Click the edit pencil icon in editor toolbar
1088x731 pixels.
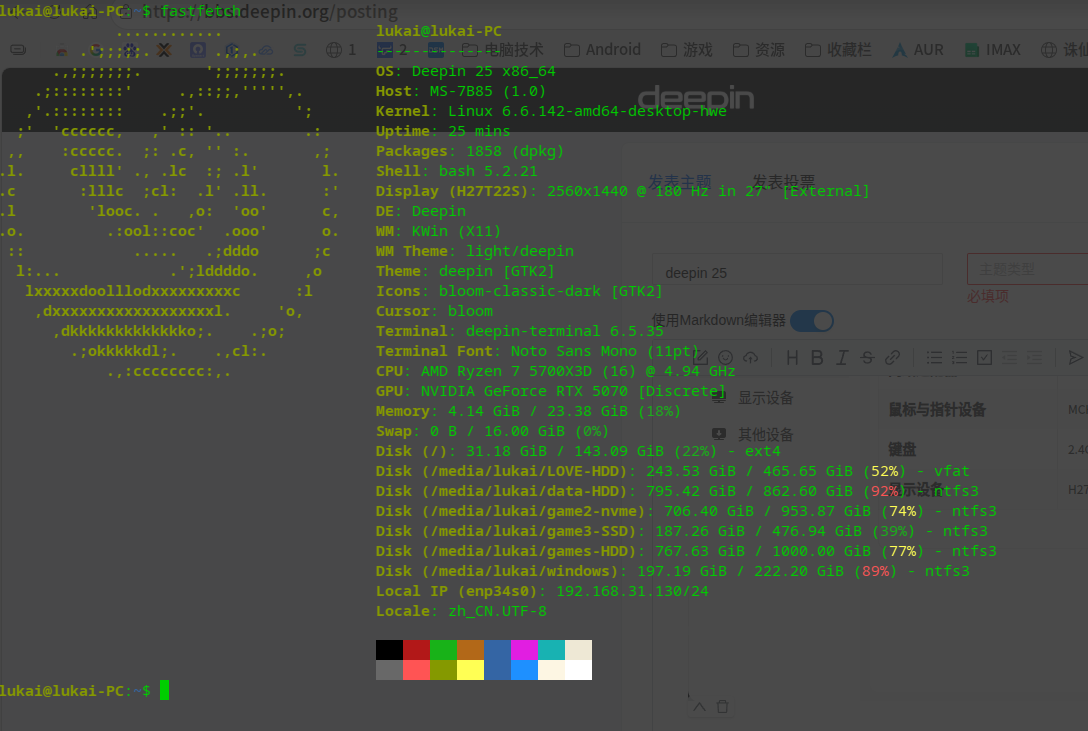point(700,357)
